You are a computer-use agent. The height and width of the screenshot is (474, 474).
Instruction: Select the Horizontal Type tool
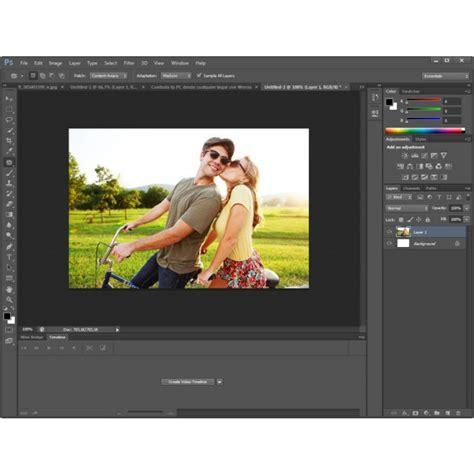(9, 257)
